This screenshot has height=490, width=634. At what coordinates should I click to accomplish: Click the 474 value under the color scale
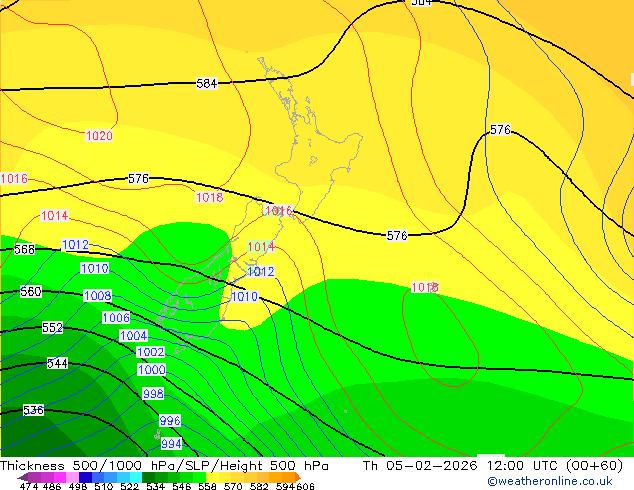[29, 486]
